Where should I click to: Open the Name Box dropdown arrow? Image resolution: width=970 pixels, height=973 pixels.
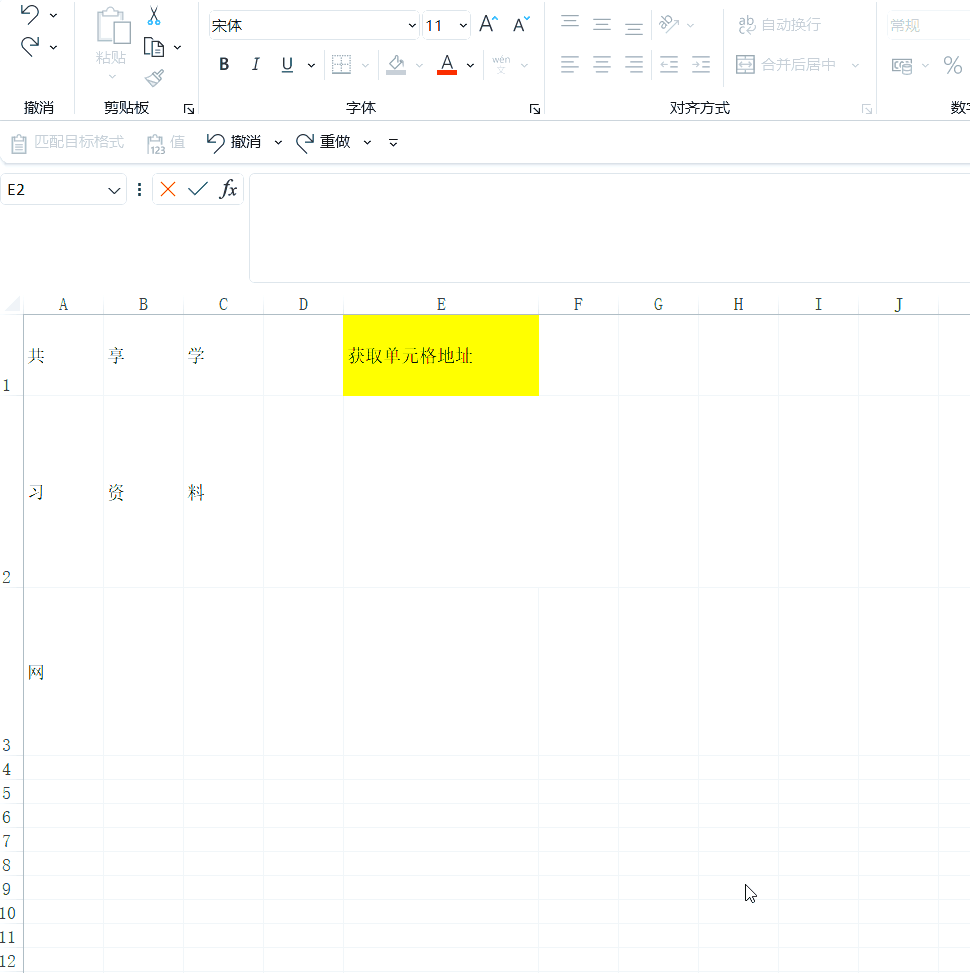pos(114,190)
